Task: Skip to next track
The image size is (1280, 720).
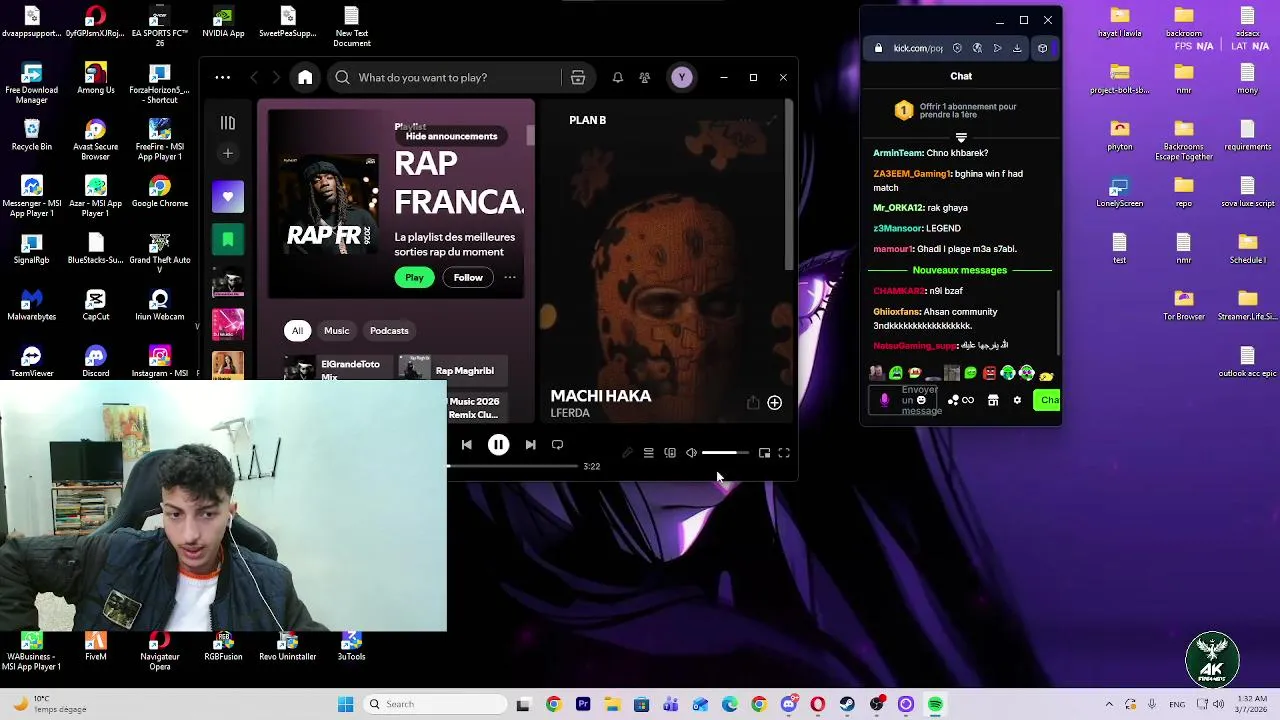Action: (x=530, y=445)
